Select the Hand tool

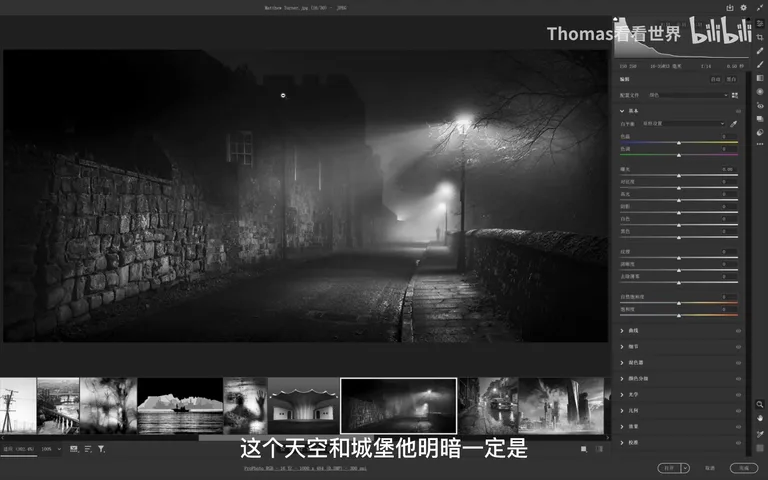pyautogui.click(x=760, y=418)
